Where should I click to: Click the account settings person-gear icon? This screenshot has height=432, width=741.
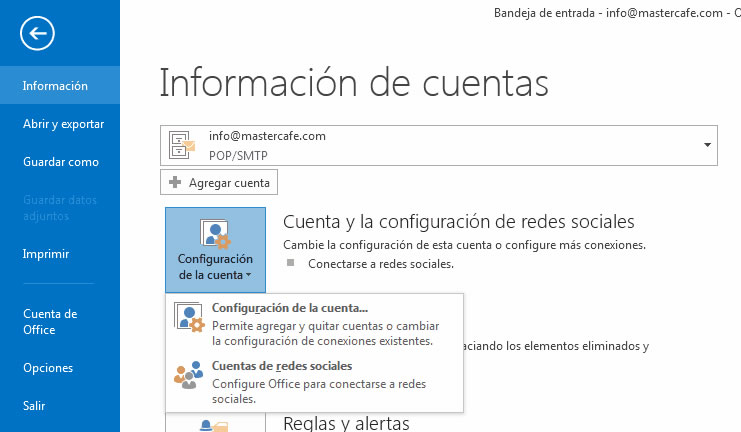click(215, 235)
